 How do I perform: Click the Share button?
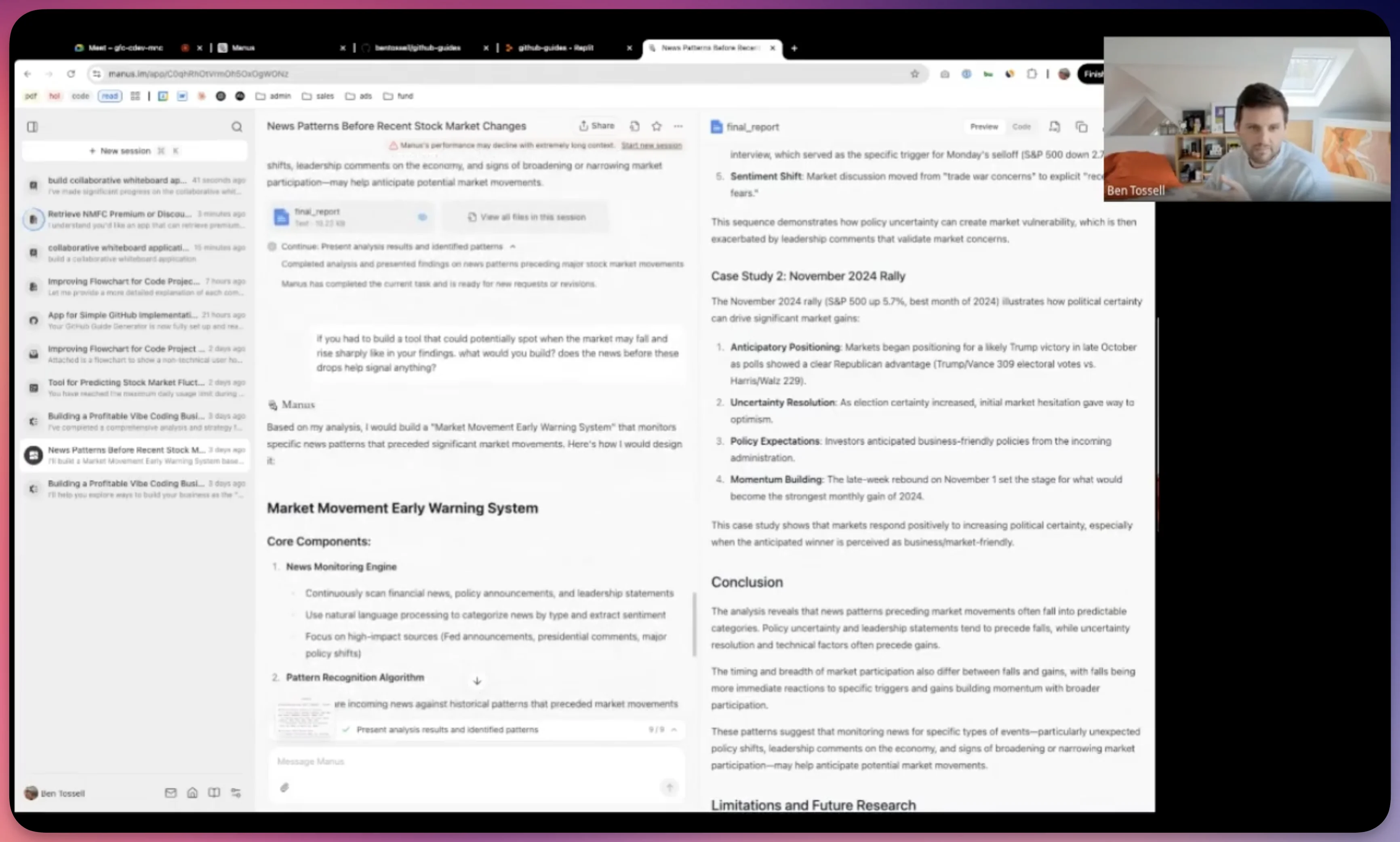(596, 126)
